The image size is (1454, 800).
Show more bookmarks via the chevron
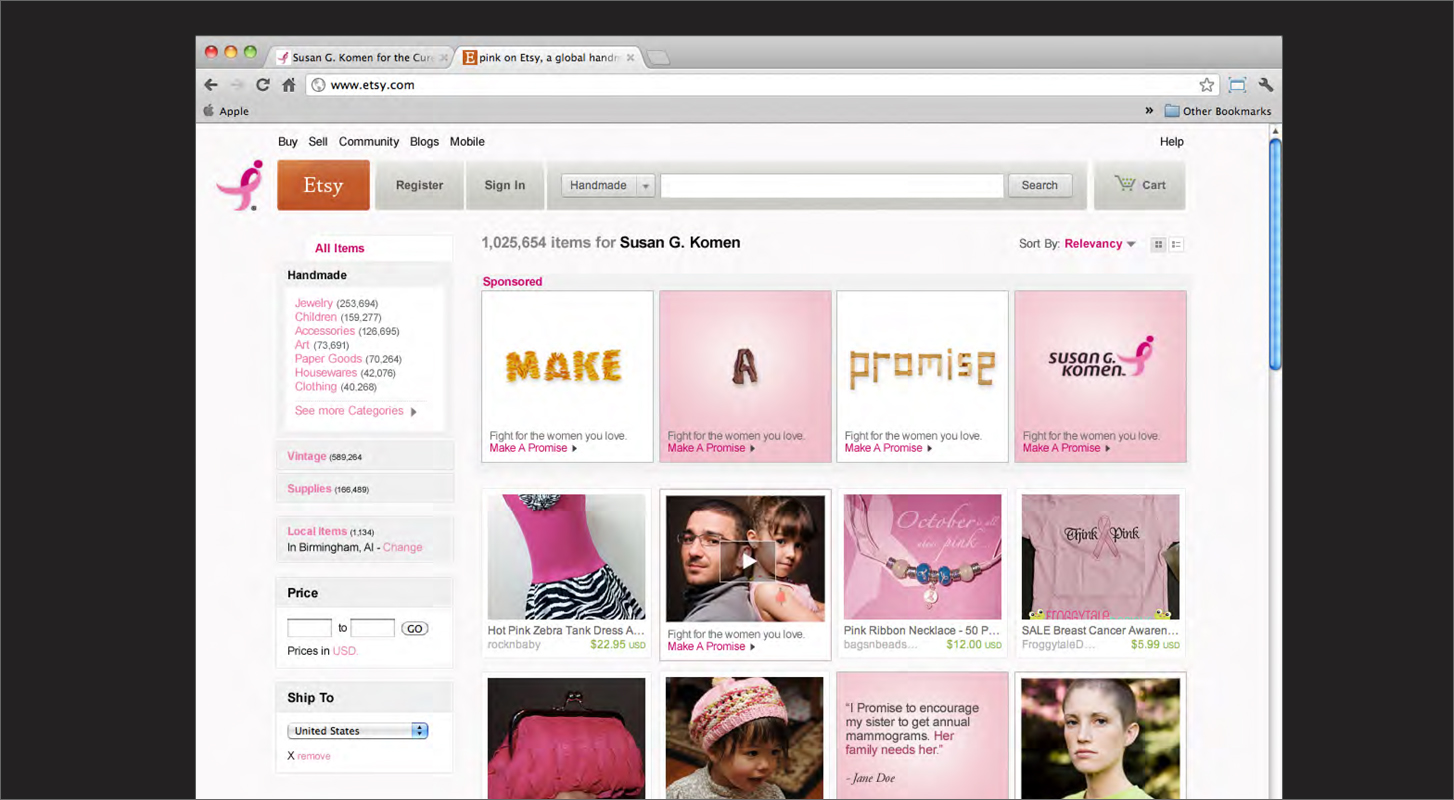tap(1149, 111)
